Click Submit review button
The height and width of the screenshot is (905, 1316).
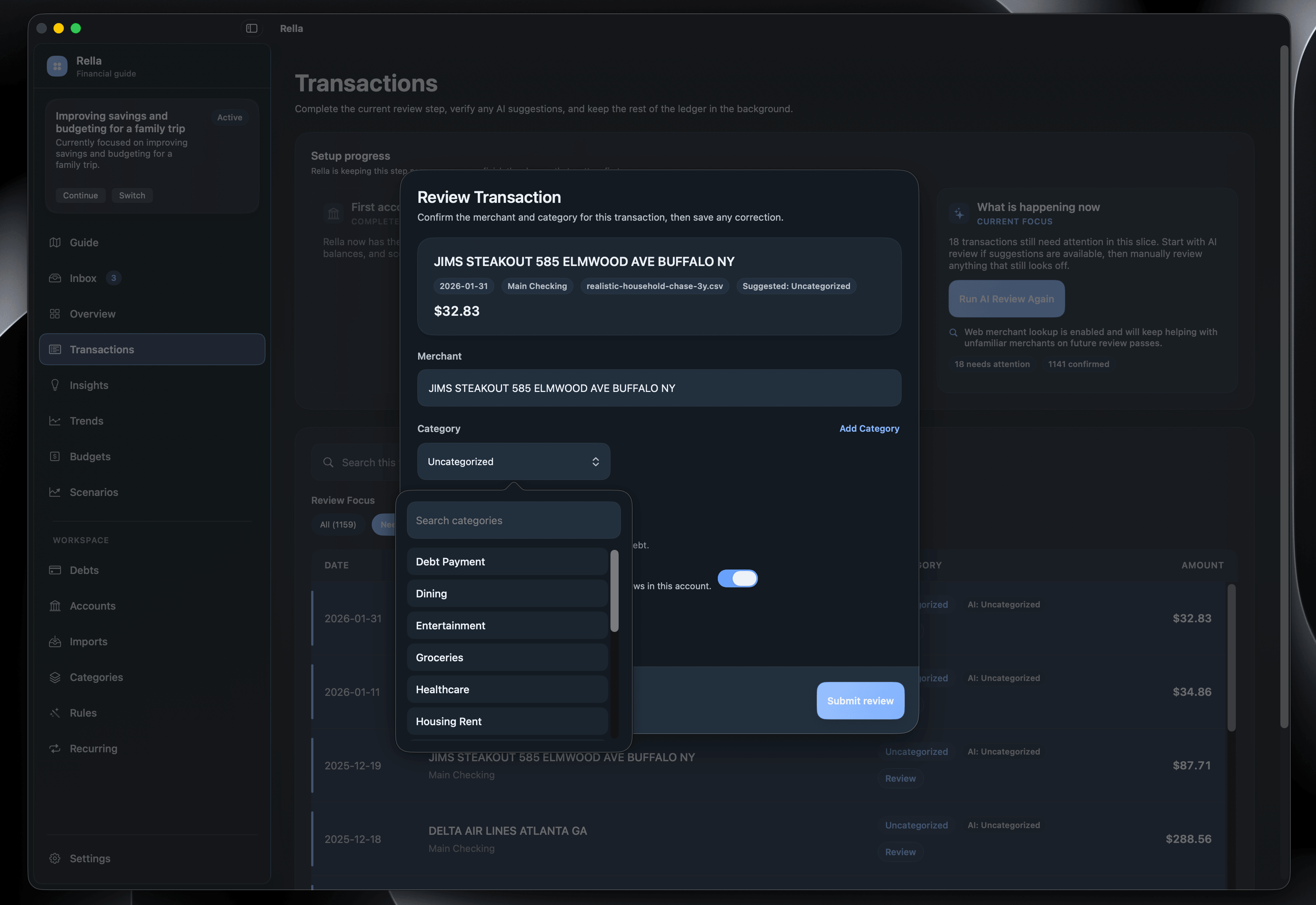click(x=860, y=701)
